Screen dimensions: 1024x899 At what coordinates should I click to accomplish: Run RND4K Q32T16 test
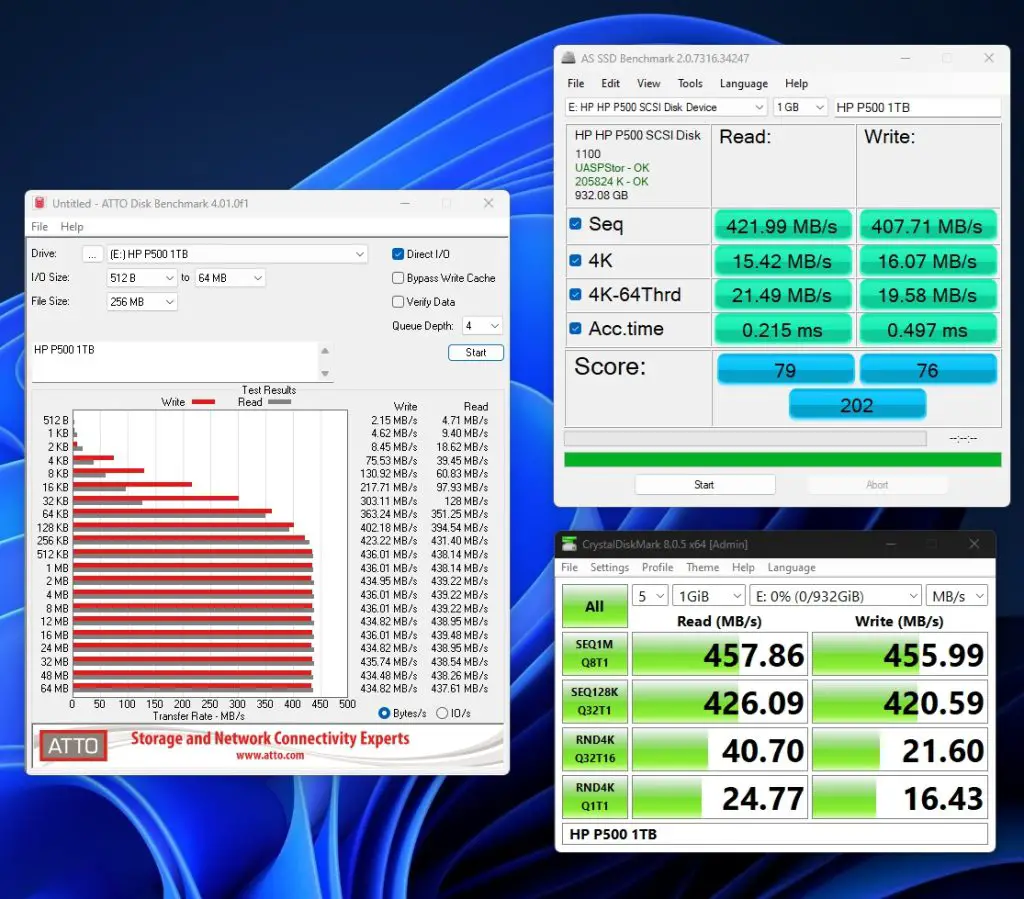pos(594,749)
